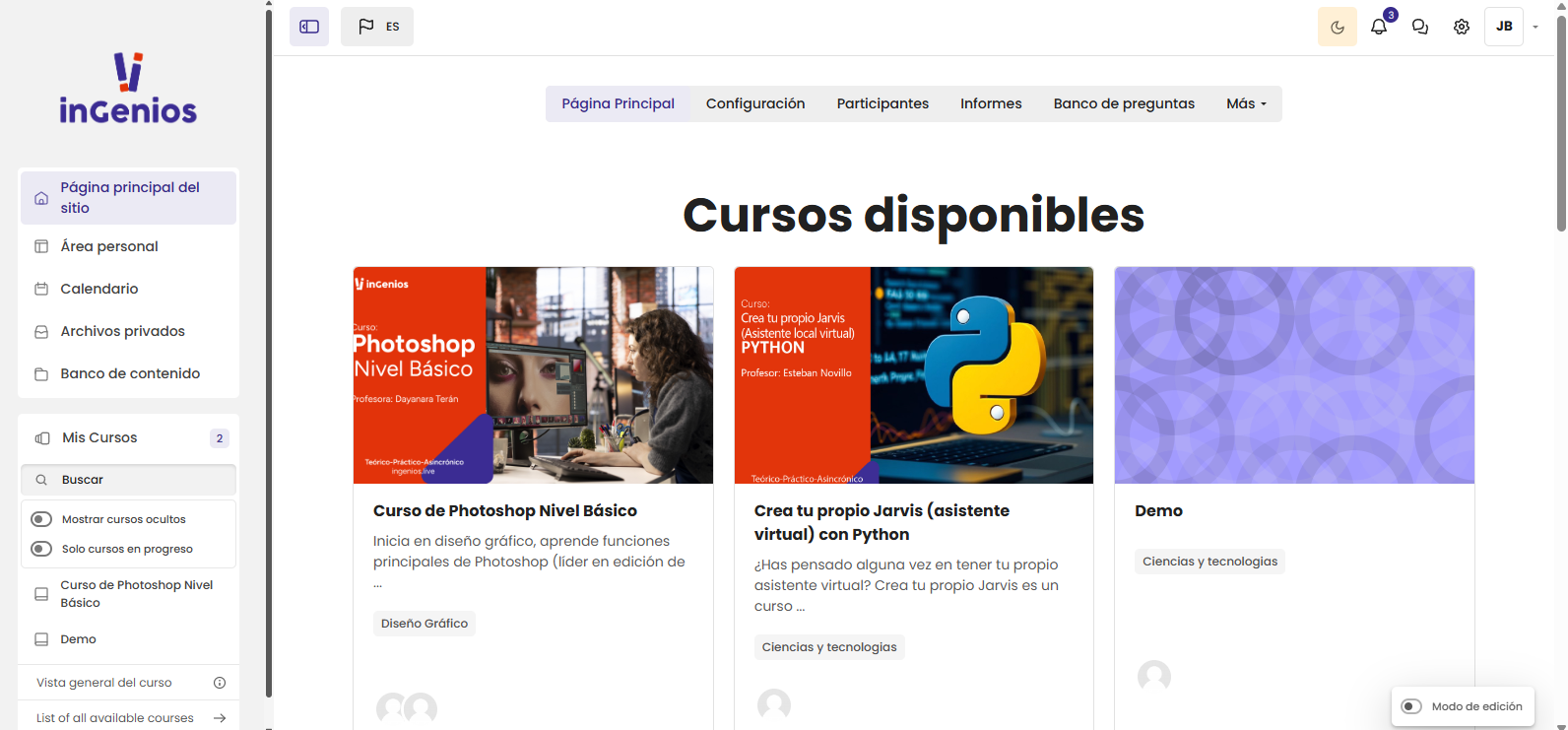
Task: Enable Mostrar cursos ocultos toggle
Action: (x=41, y=519)
